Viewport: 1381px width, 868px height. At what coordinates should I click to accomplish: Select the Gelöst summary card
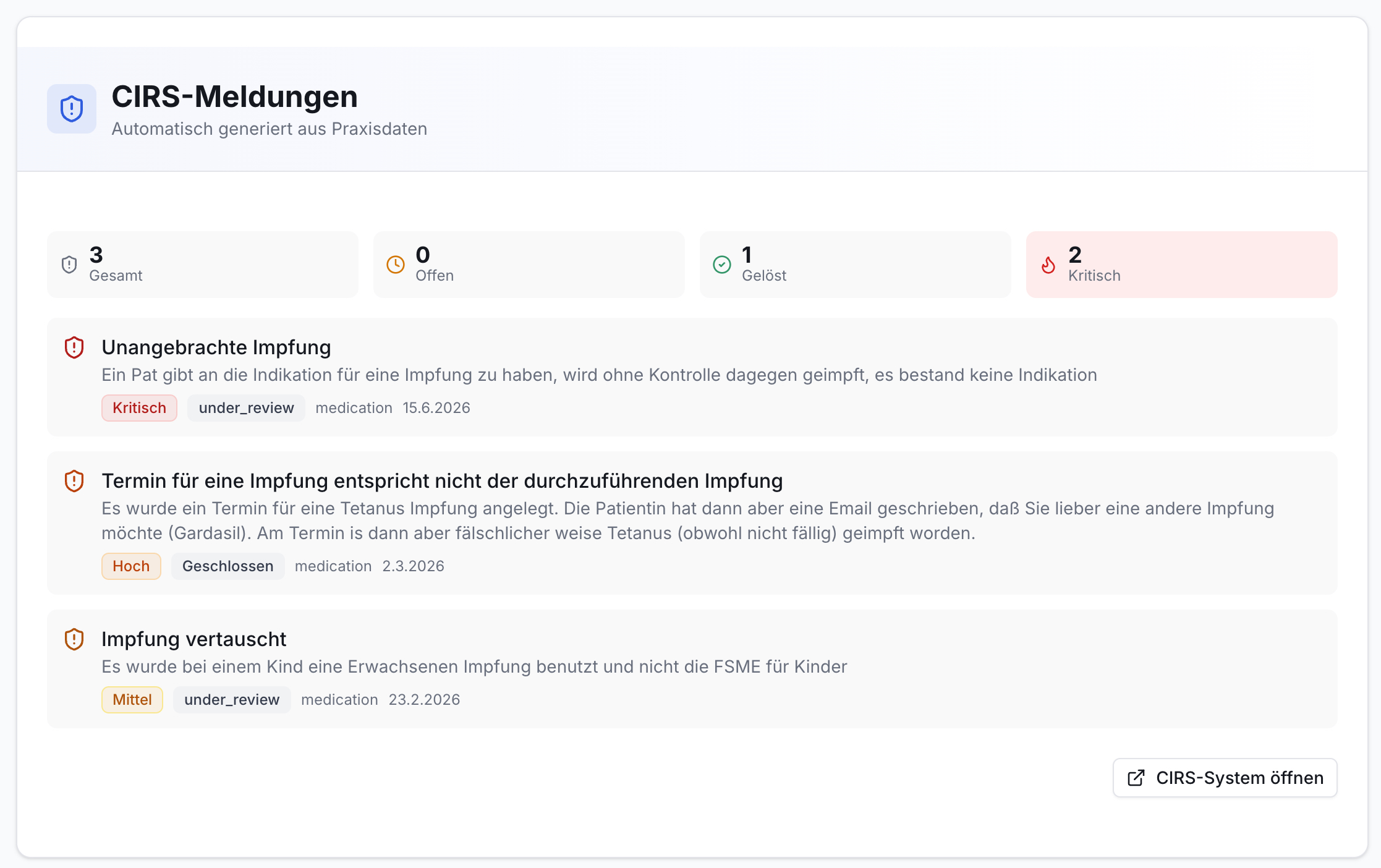click(856, 265)
